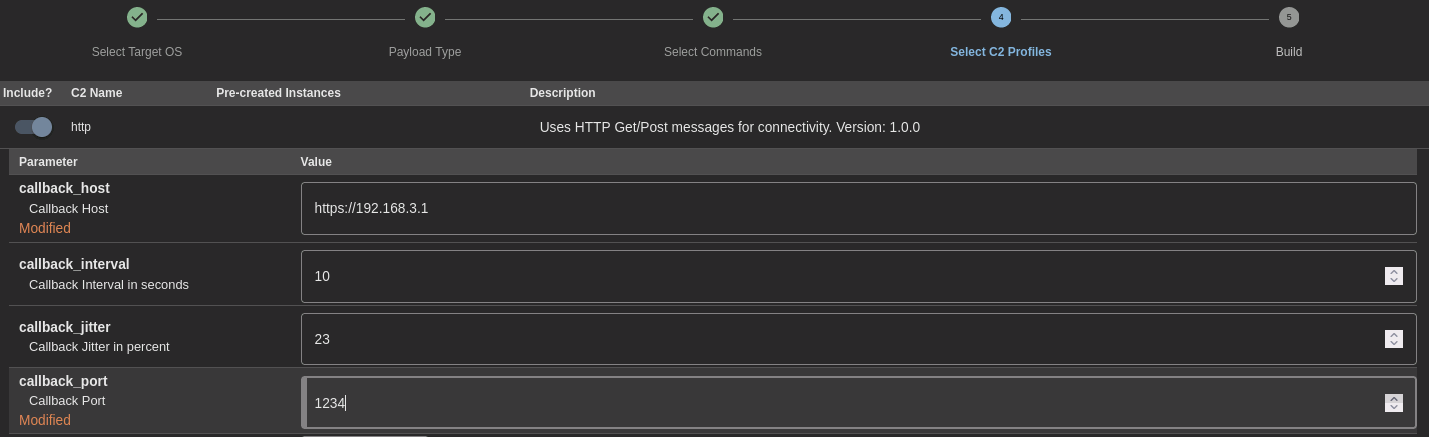Jump to the Build step label
Image resolution: width=1429 pixels, height=437 pixels.
click(1289, 52)
